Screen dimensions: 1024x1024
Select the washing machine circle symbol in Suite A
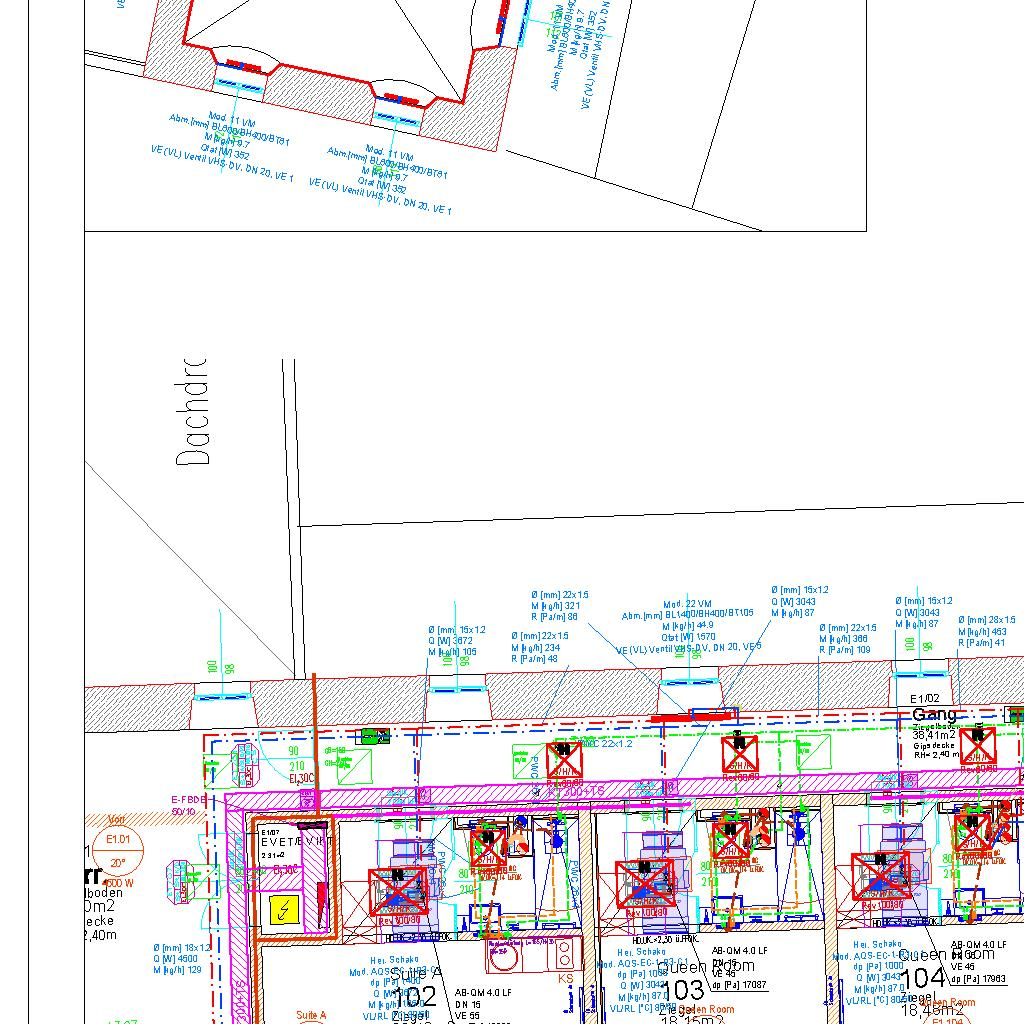tap(503, 957)
